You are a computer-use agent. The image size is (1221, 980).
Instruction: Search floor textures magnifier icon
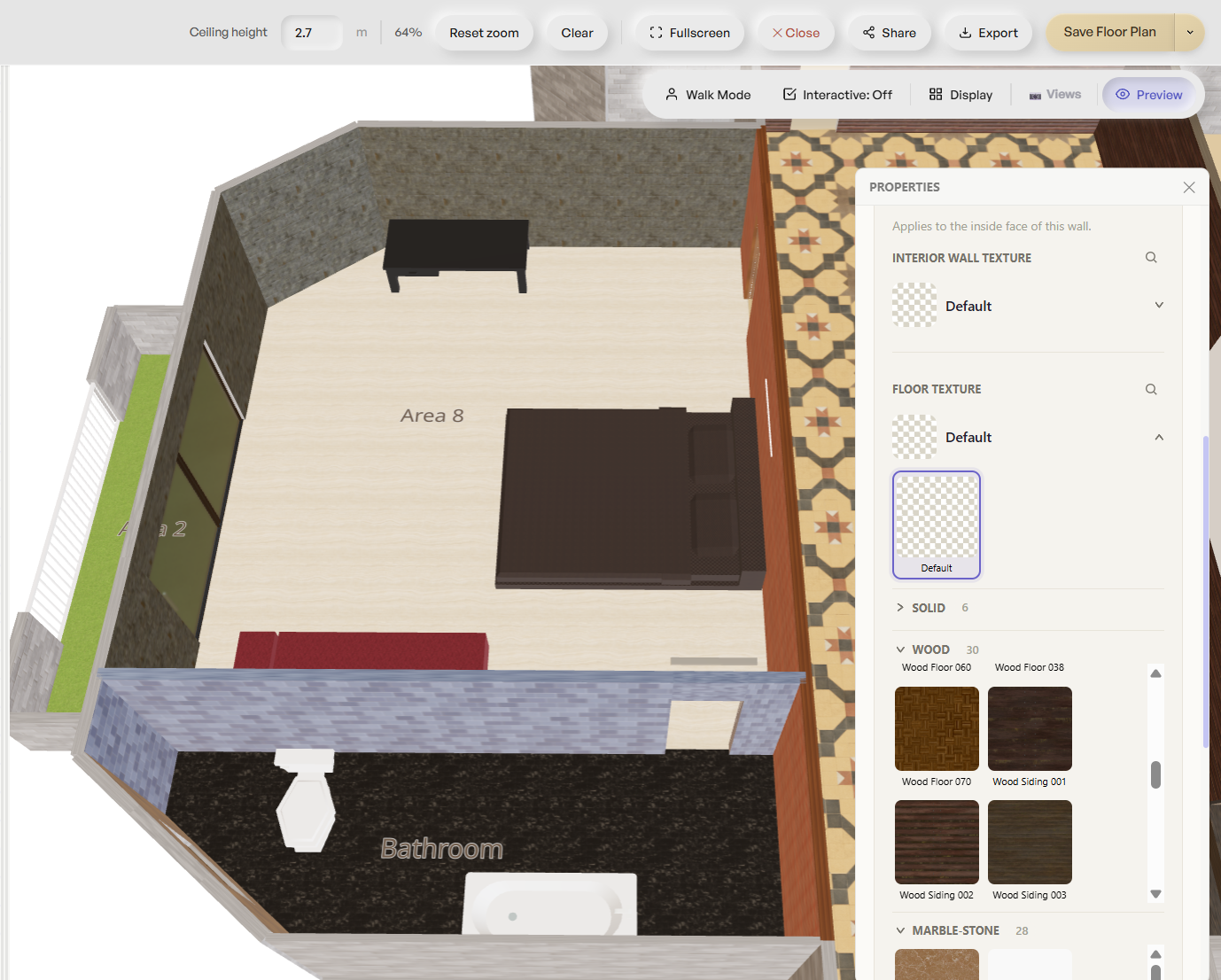1151,389
